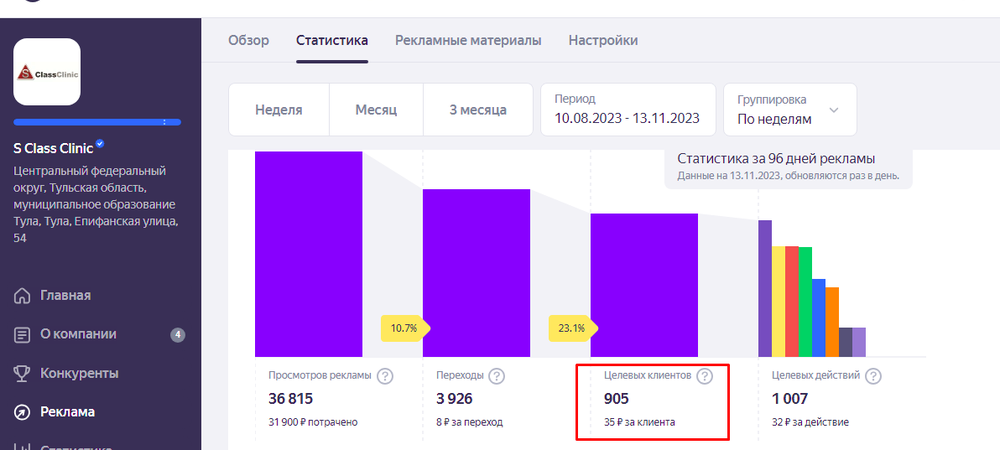Click the blue profile progress bar
The width and height of the screenshot is (1000, 450).
coord(97,122)
